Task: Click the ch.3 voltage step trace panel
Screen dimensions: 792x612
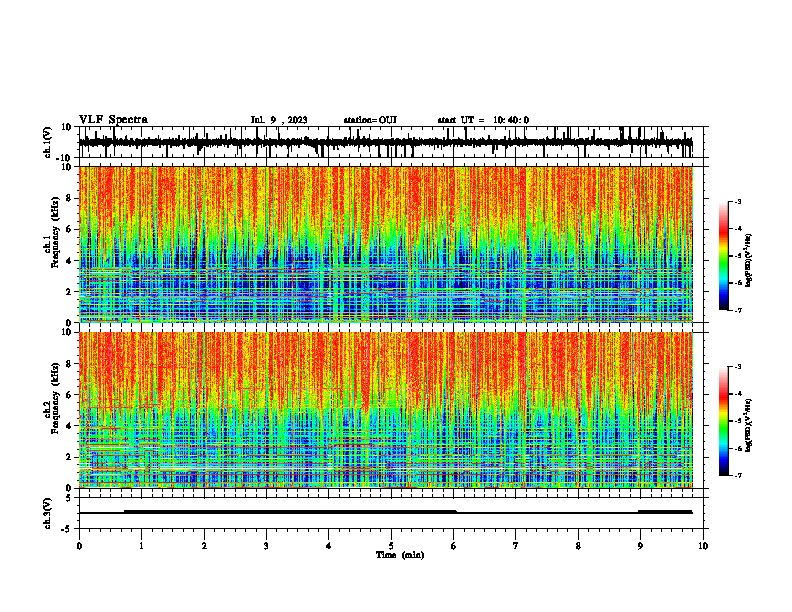Action: point(391,513)
